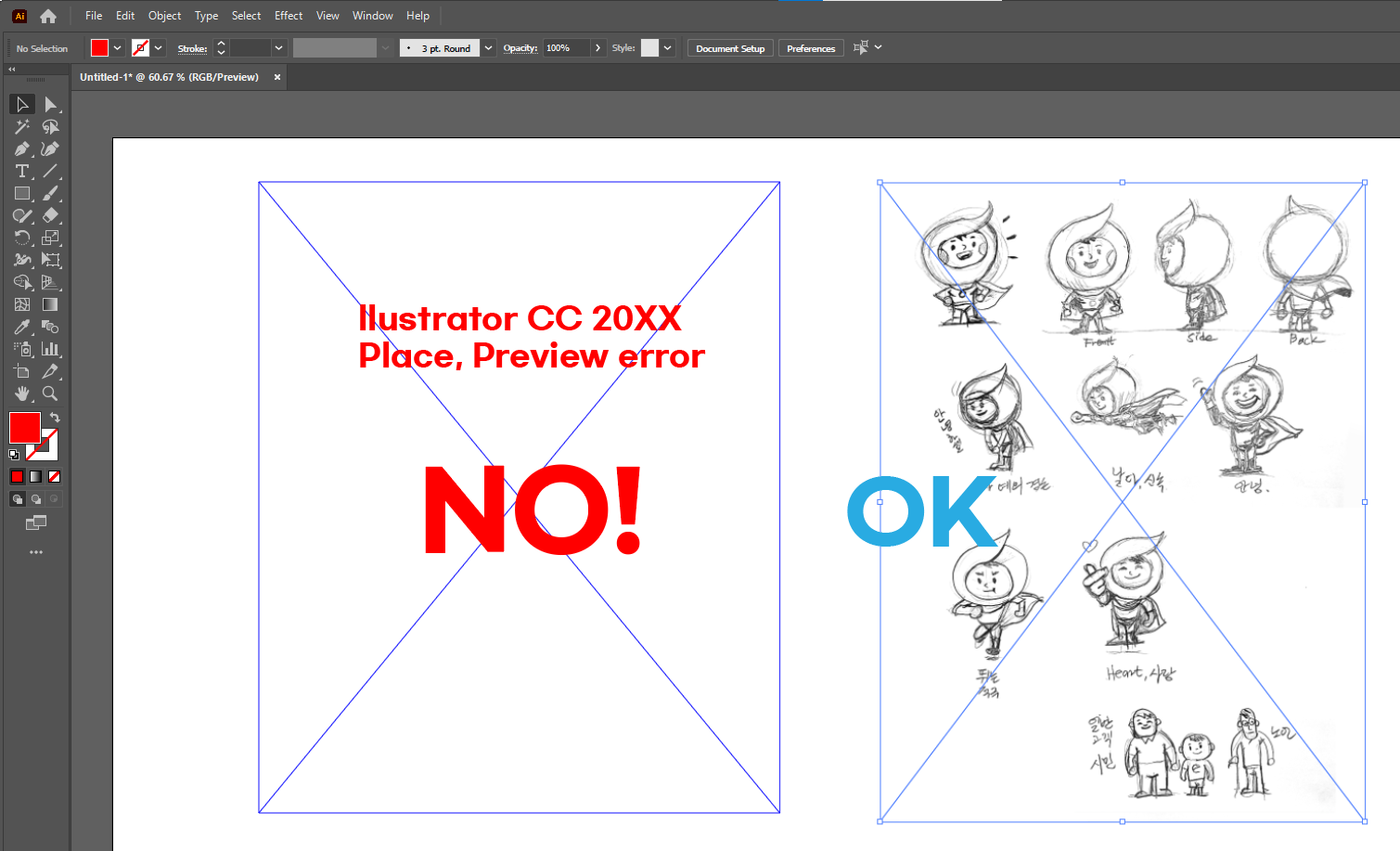This screenshot has width=1400, height=851.
Task: Select the Eyedropper tool
Action: click(x=22, y=327)
